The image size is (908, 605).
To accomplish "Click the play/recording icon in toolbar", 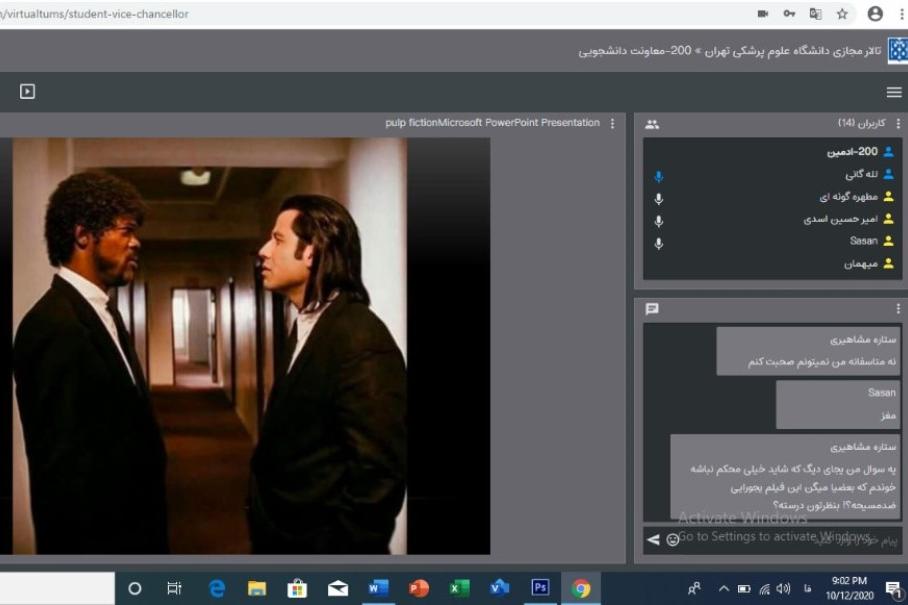I will pos(28,92).
